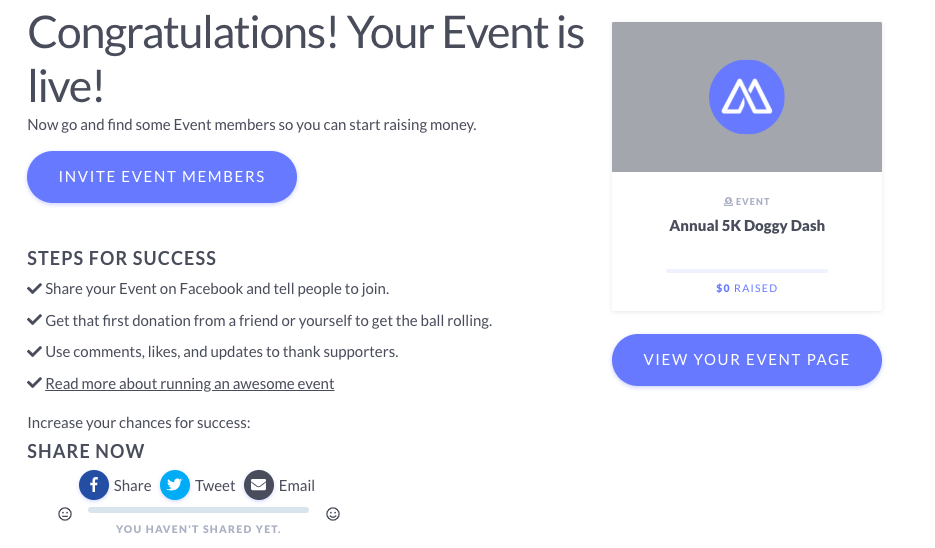935x548 pixels.
Task: Click the right smiley face icon
Action: coord(333,514)
